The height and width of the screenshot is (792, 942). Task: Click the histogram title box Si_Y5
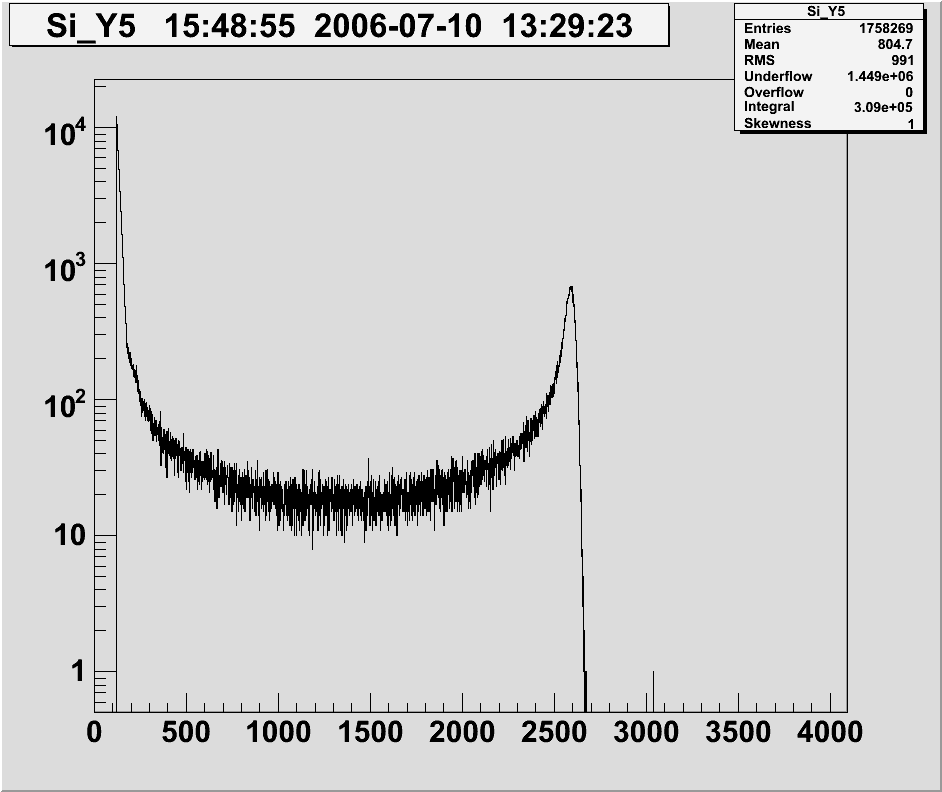pos(338,25)
